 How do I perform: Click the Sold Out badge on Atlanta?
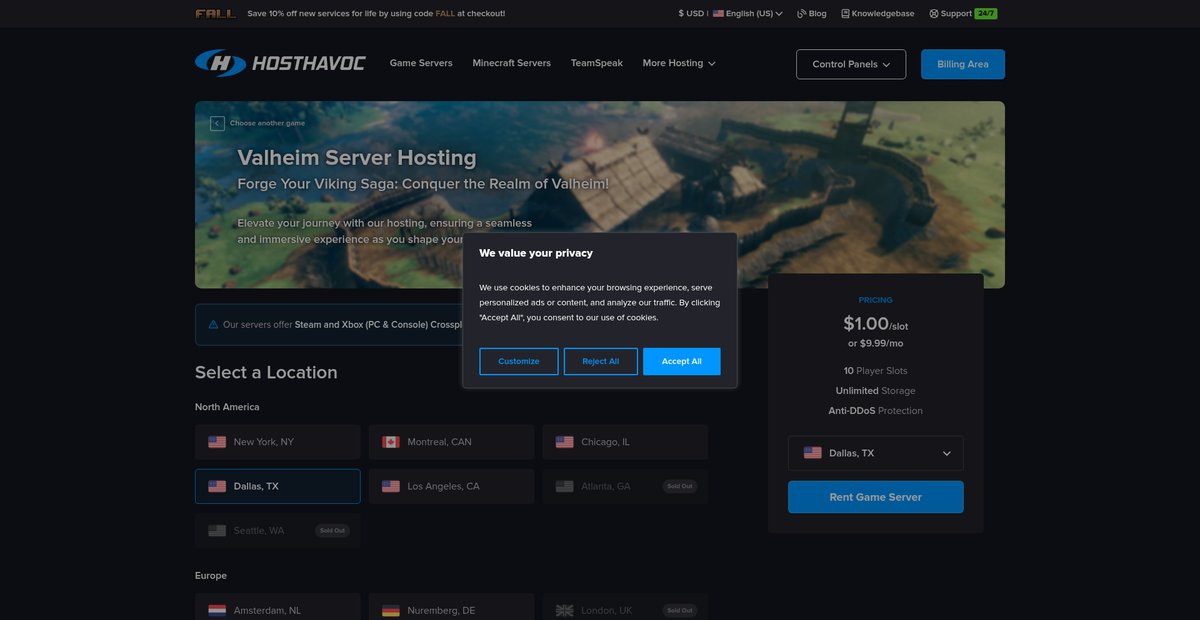(x=680, y=486)
